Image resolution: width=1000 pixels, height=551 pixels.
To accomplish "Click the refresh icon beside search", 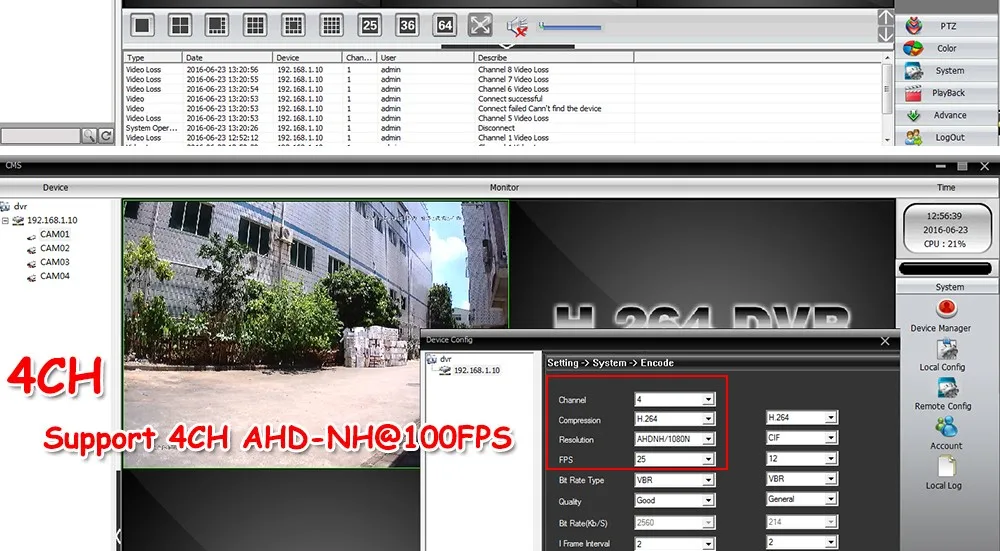I will [x=106, y=135].
